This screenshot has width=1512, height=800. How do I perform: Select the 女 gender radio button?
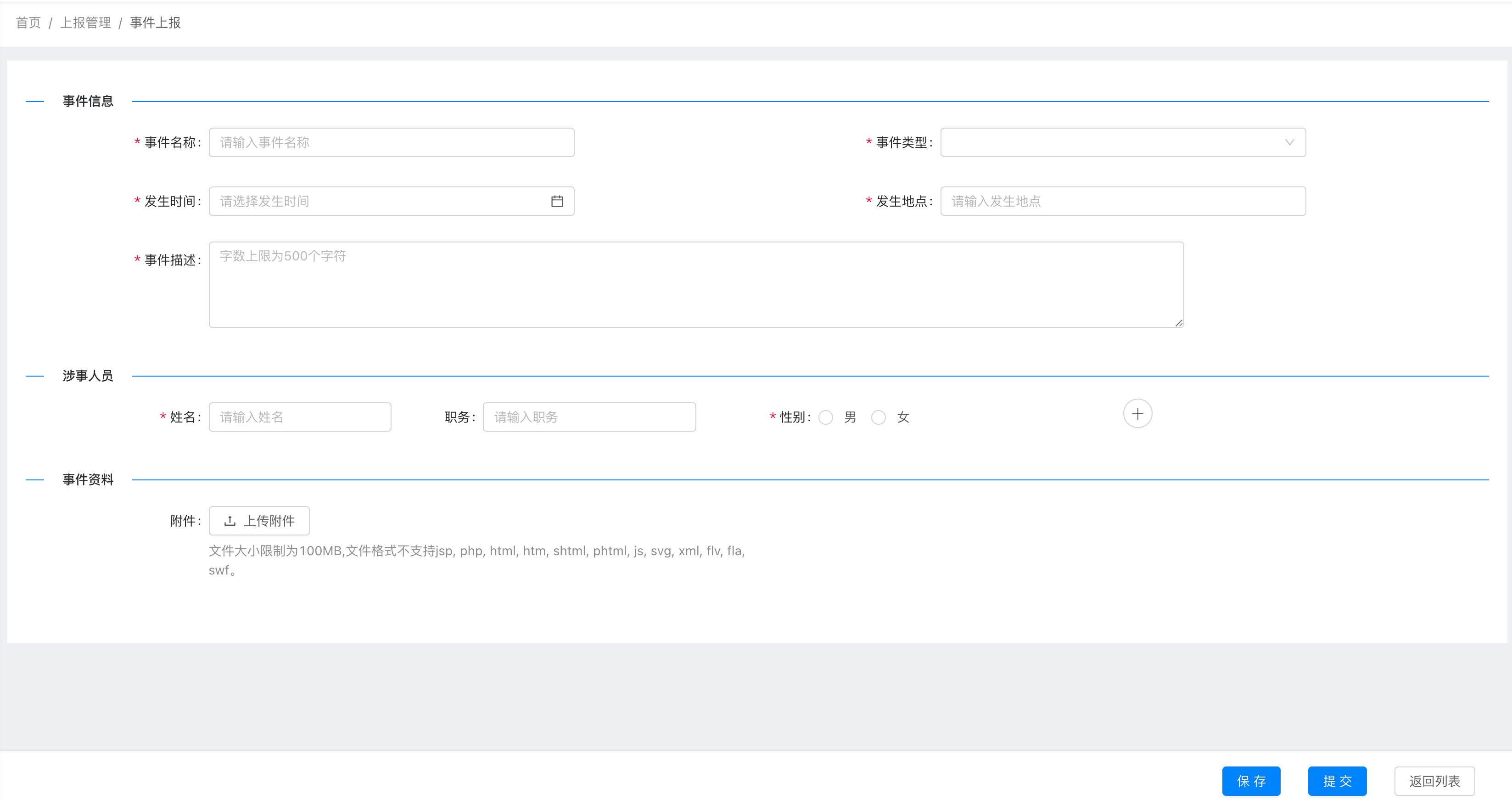(879, 417)
